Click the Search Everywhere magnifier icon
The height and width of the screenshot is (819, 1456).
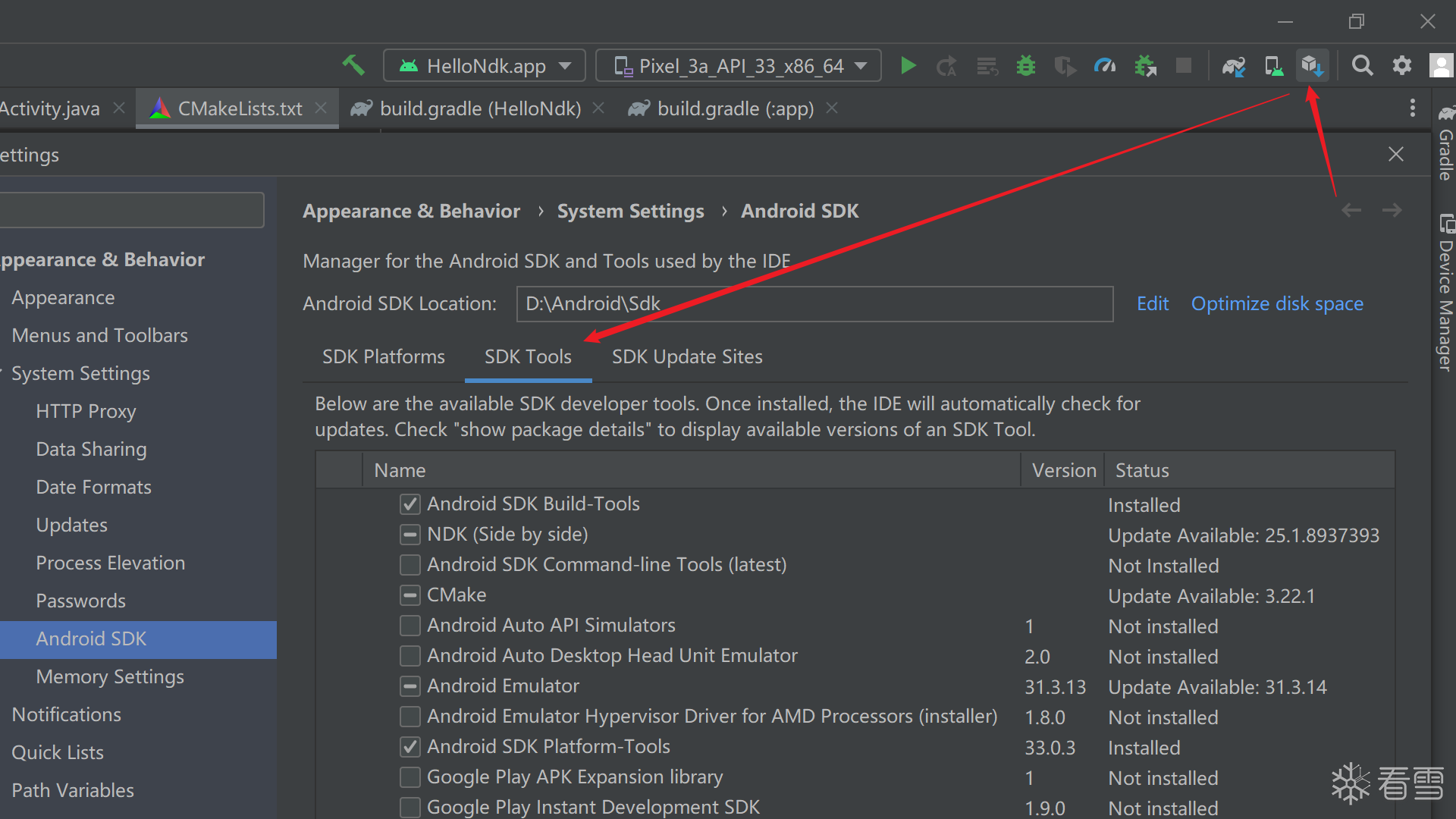pos(1363,66)
